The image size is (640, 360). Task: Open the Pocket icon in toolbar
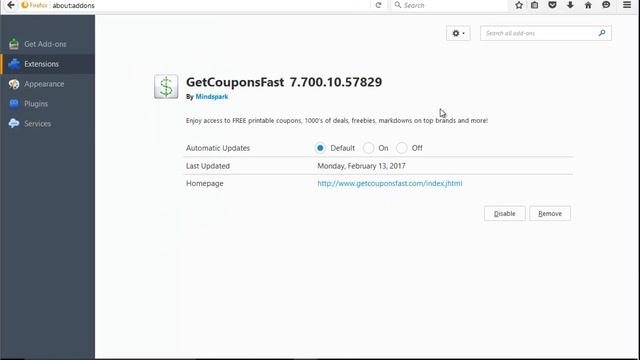552,5
